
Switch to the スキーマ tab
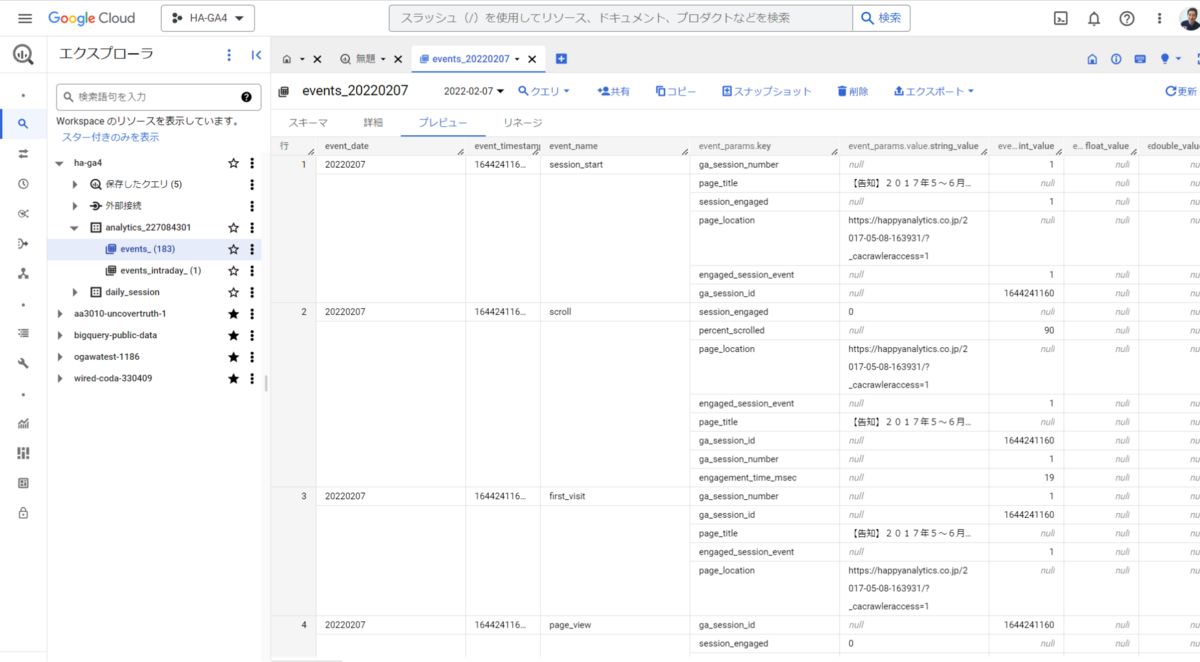(308, 123)
